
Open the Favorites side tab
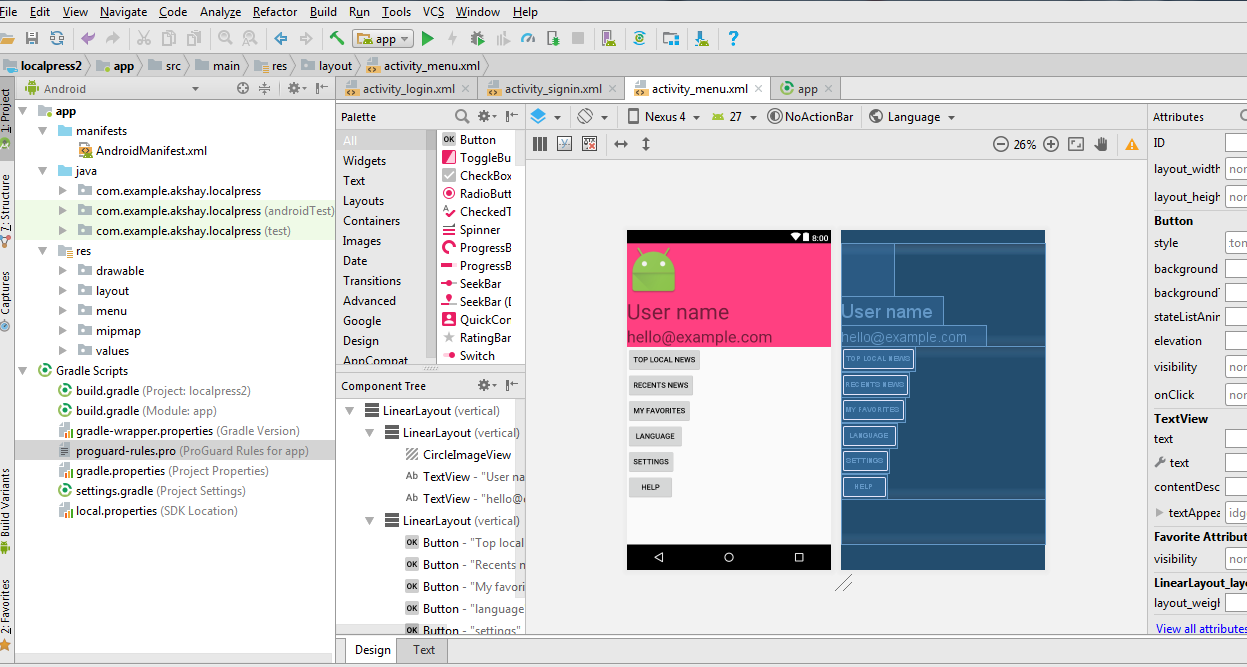(x=6, y=613)
